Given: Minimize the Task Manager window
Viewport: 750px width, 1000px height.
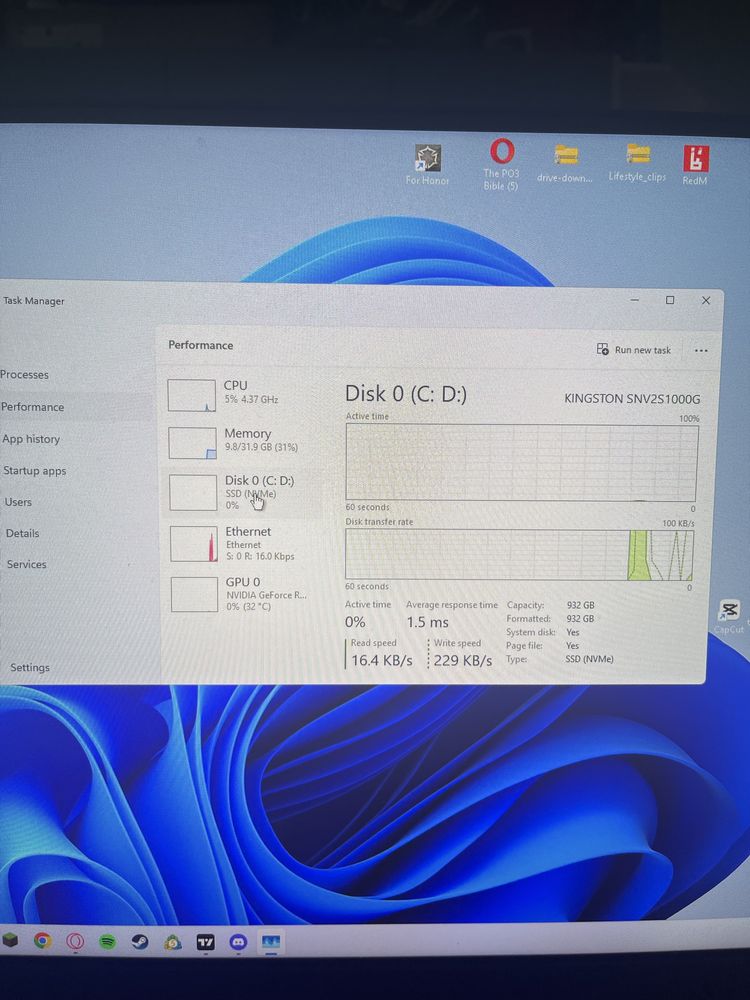Looking at the screenshot, I should tap(635, 299).
